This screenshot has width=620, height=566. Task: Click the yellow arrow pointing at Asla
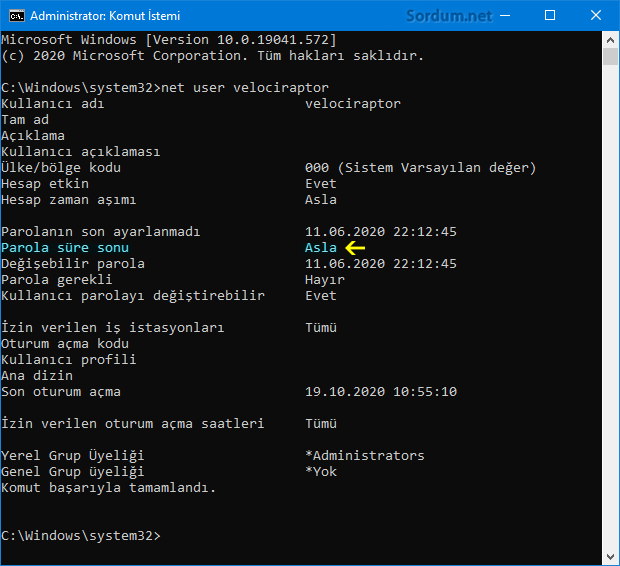[356, 247]
